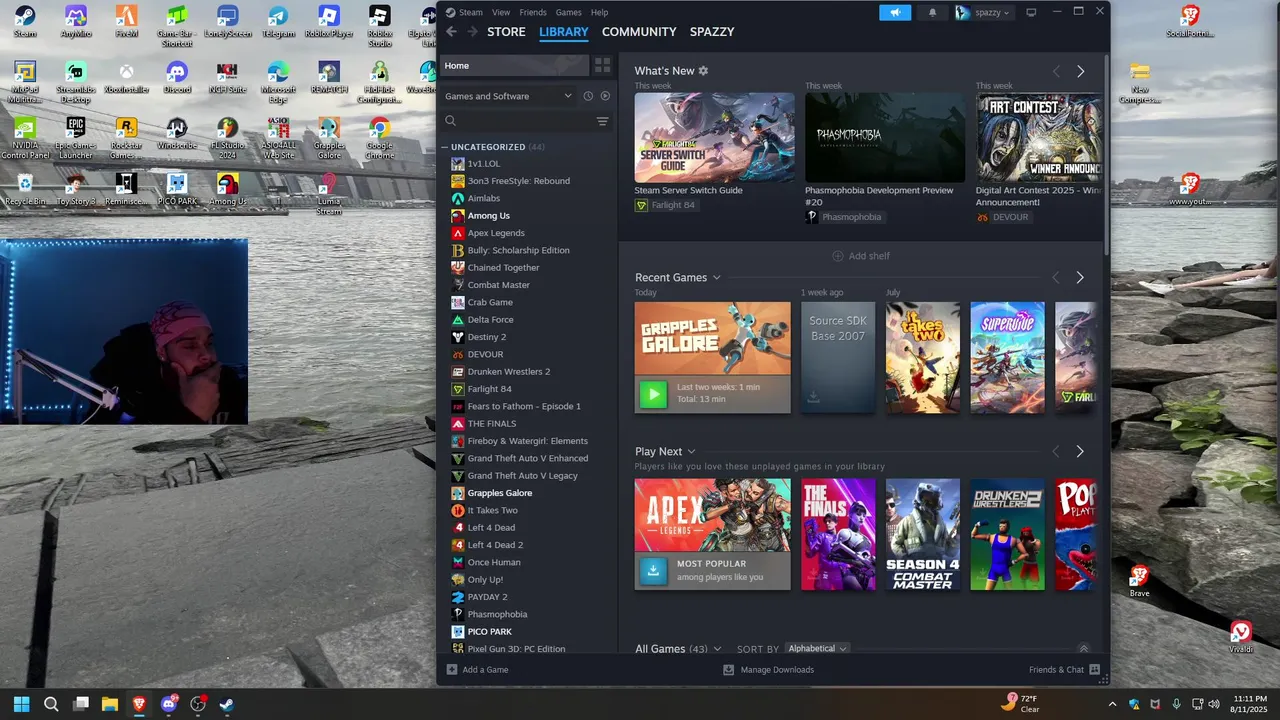Open File Explorer from the taskbar
1280x720 pixels.
coord(110,704)
